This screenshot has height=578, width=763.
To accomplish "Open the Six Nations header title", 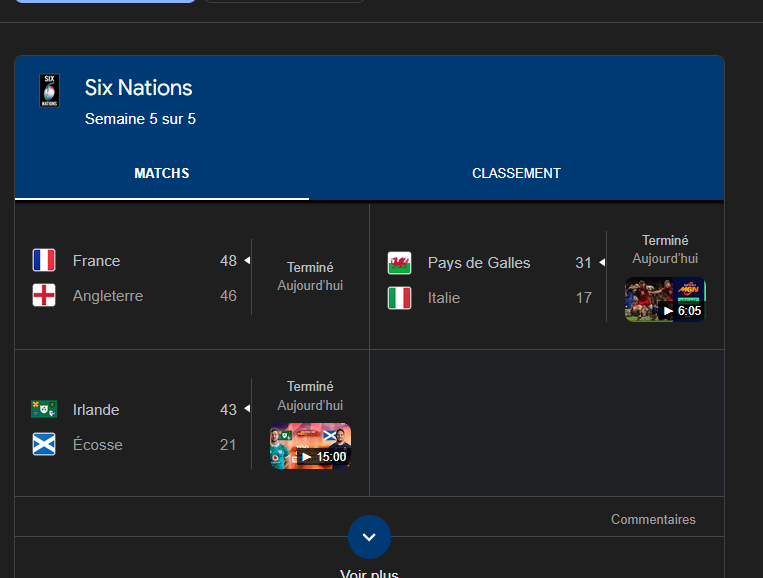I will 138,88.
